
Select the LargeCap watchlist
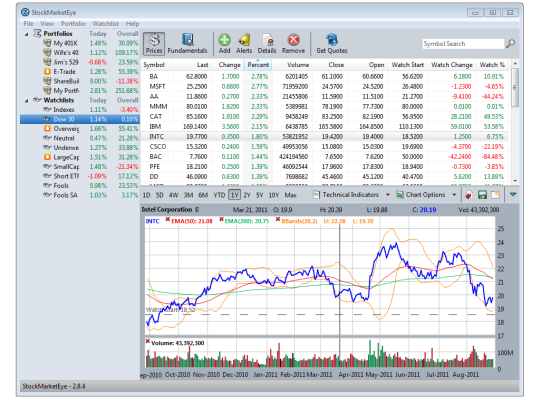[x=66, y=157]
